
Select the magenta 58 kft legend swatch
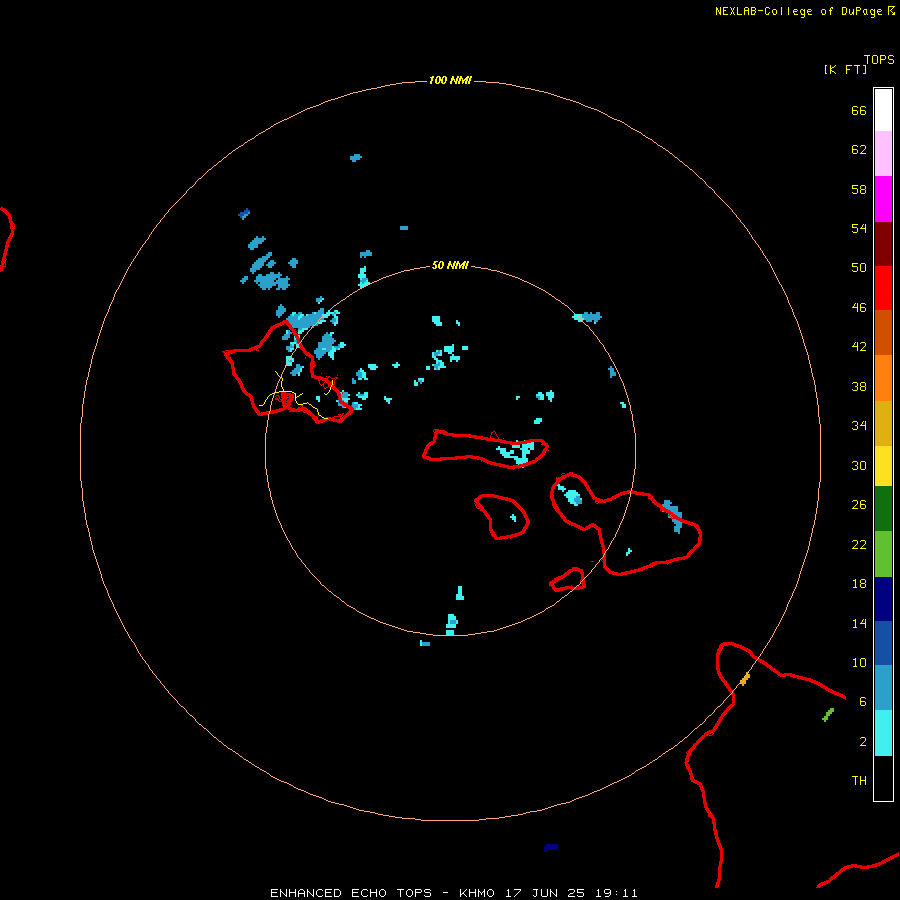883,199
